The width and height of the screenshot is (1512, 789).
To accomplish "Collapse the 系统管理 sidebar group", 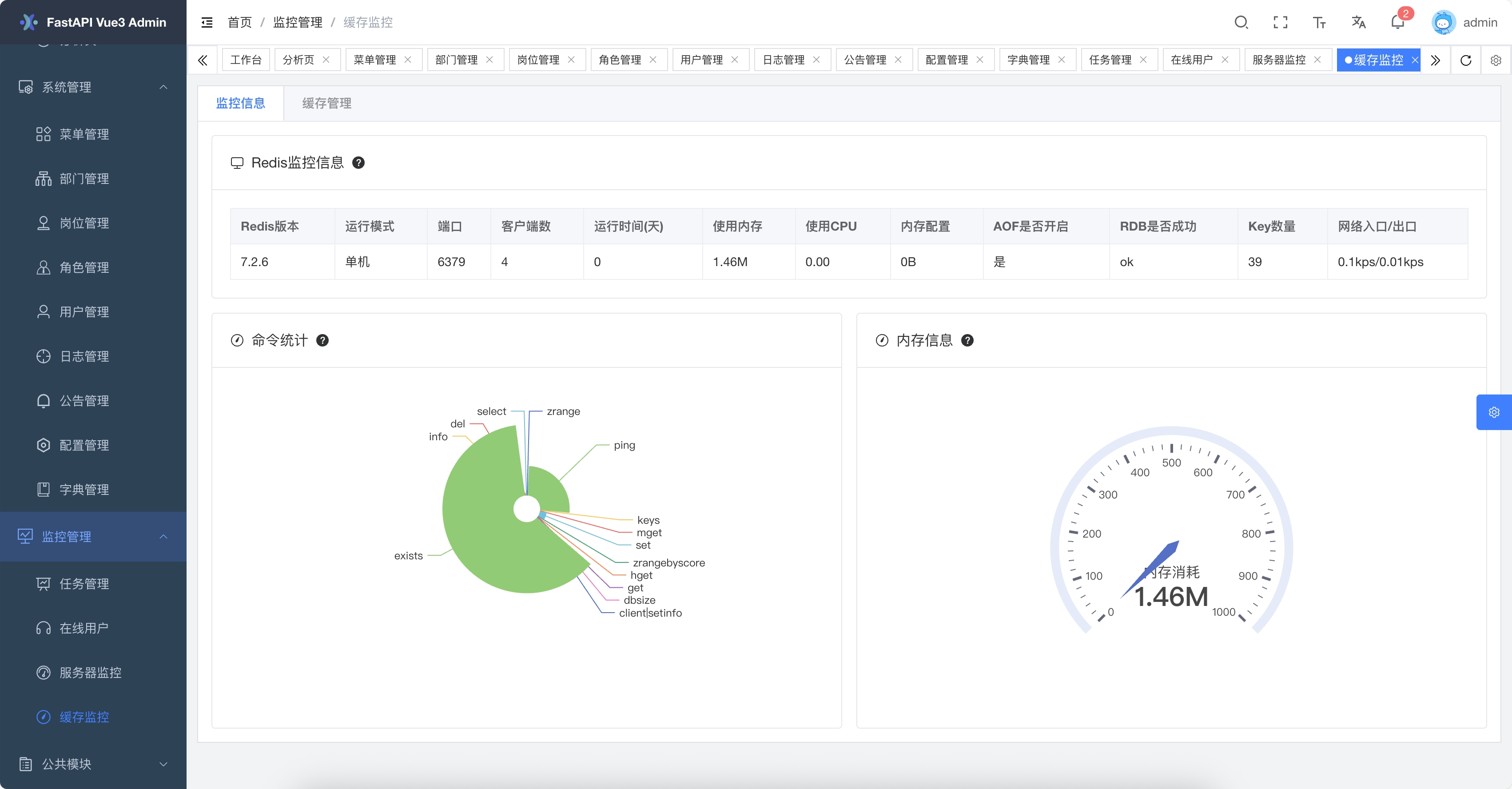I will [93, 88].
